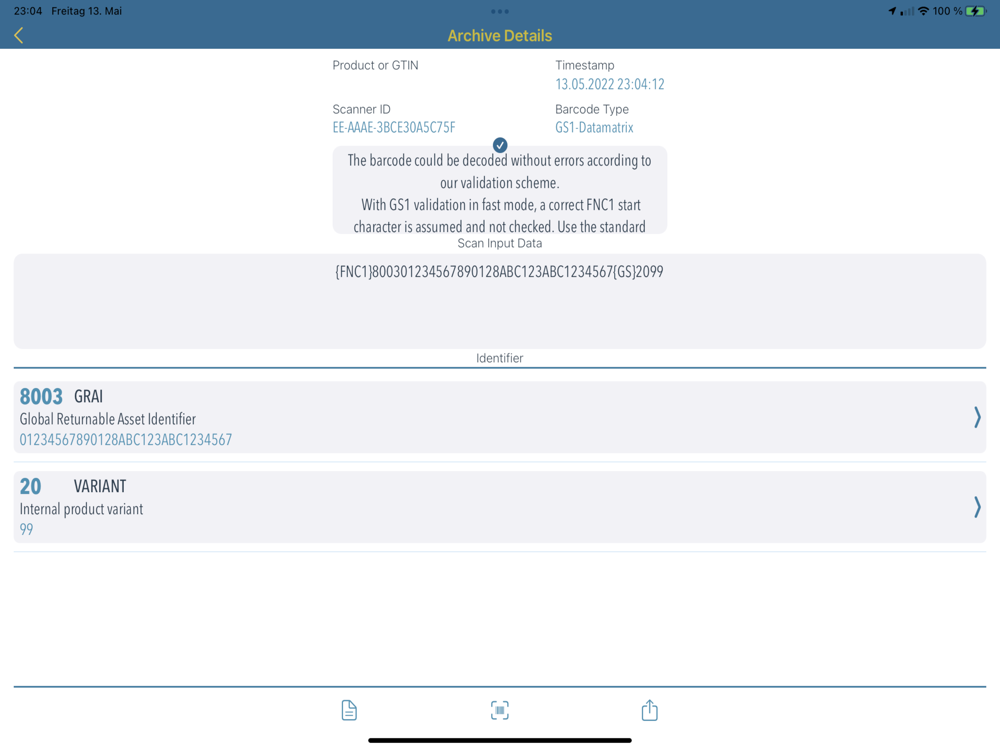The height and width of the screenshot is (750, 1000).
Task: Tap the Scanner ID label
Action: point(362,109)
